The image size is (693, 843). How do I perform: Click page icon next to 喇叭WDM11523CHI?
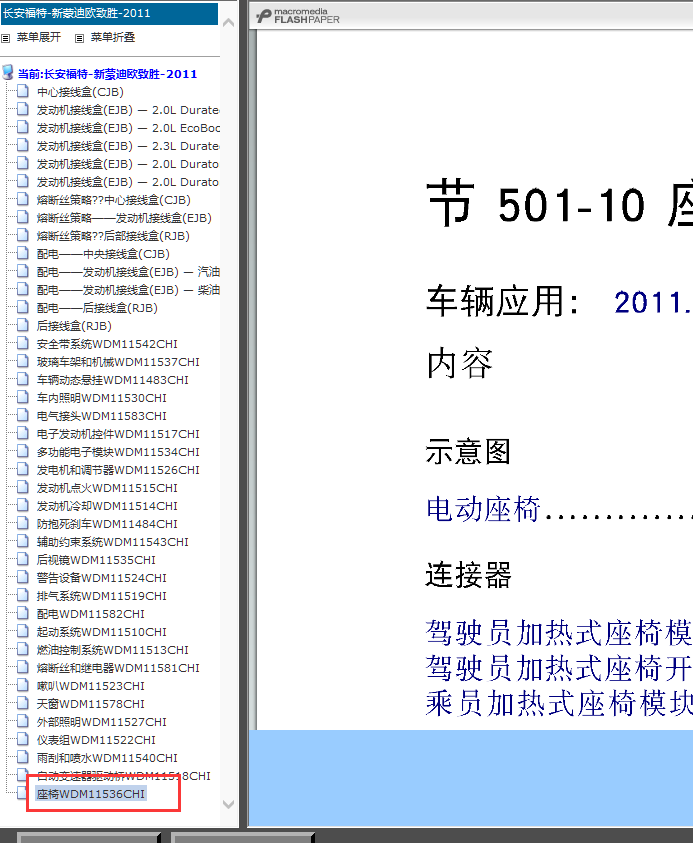[23, 685]
